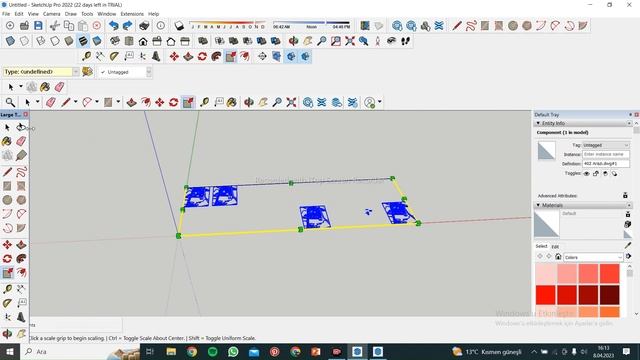Choose the Pan hand tool in second toolbar row
This screenshot has height=360, width=640.
pyautogui.click(x=307, y=41)
